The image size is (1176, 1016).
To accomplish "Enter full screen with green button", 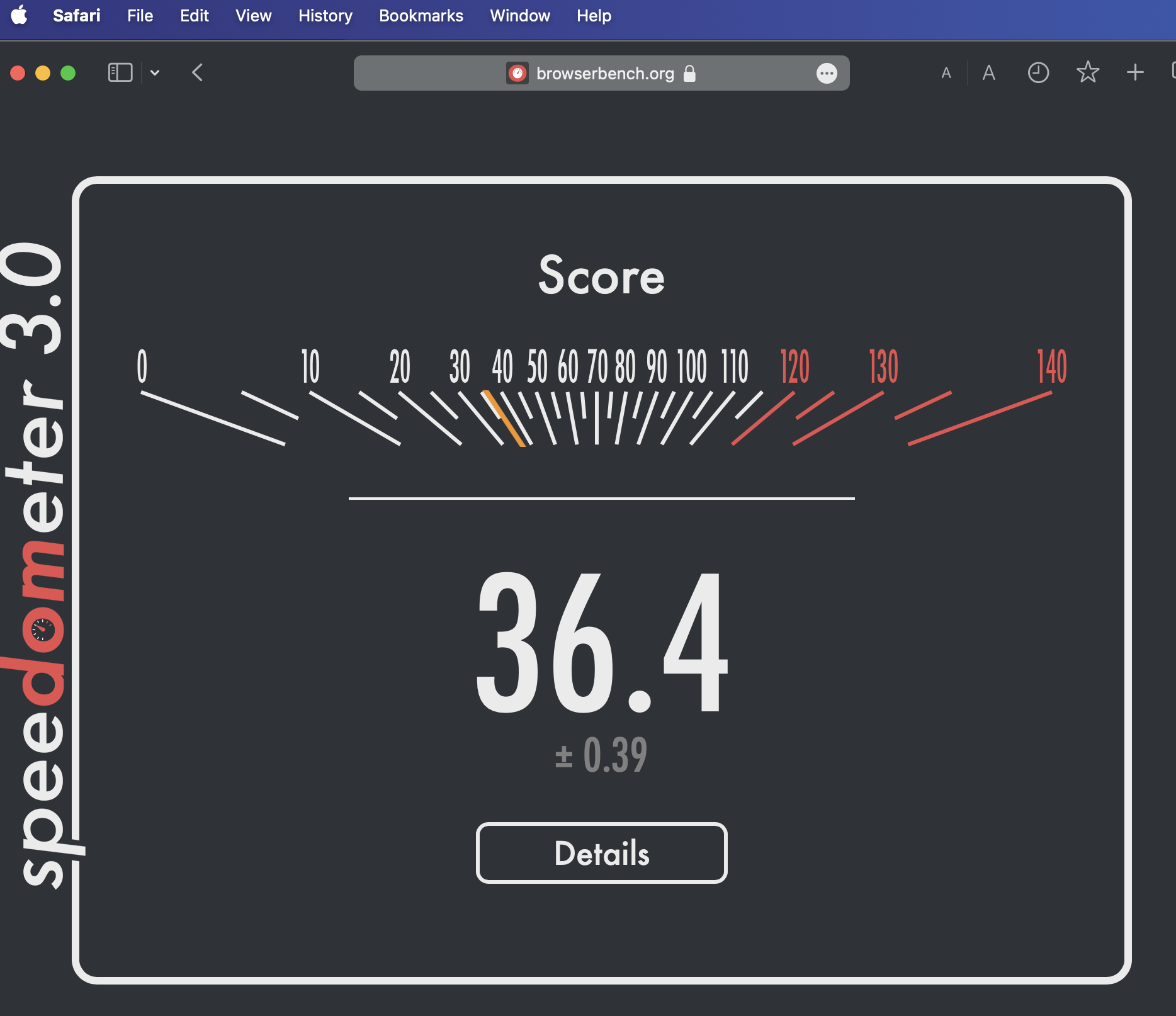I will 68,73.
